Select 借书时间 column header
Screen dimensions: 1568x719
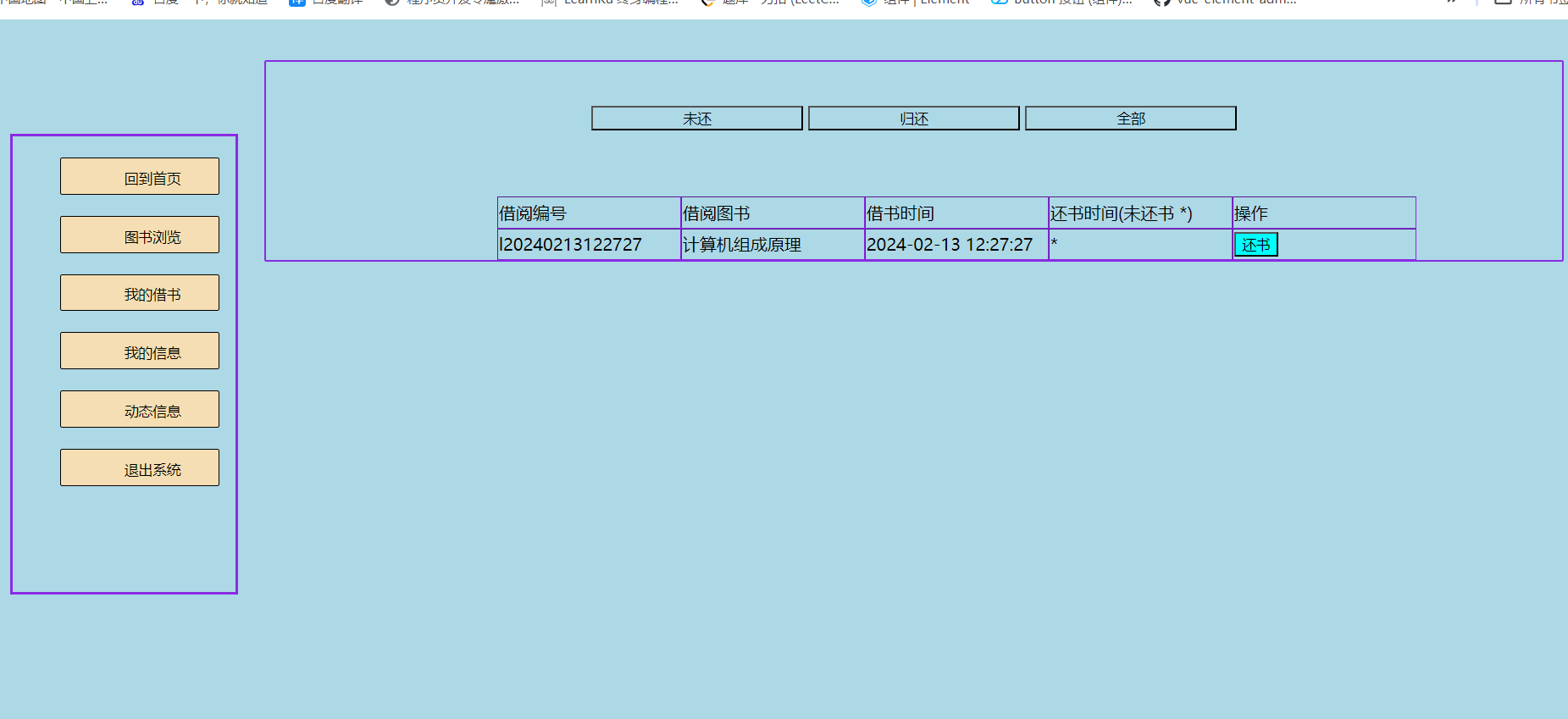(x=956, y=213)
